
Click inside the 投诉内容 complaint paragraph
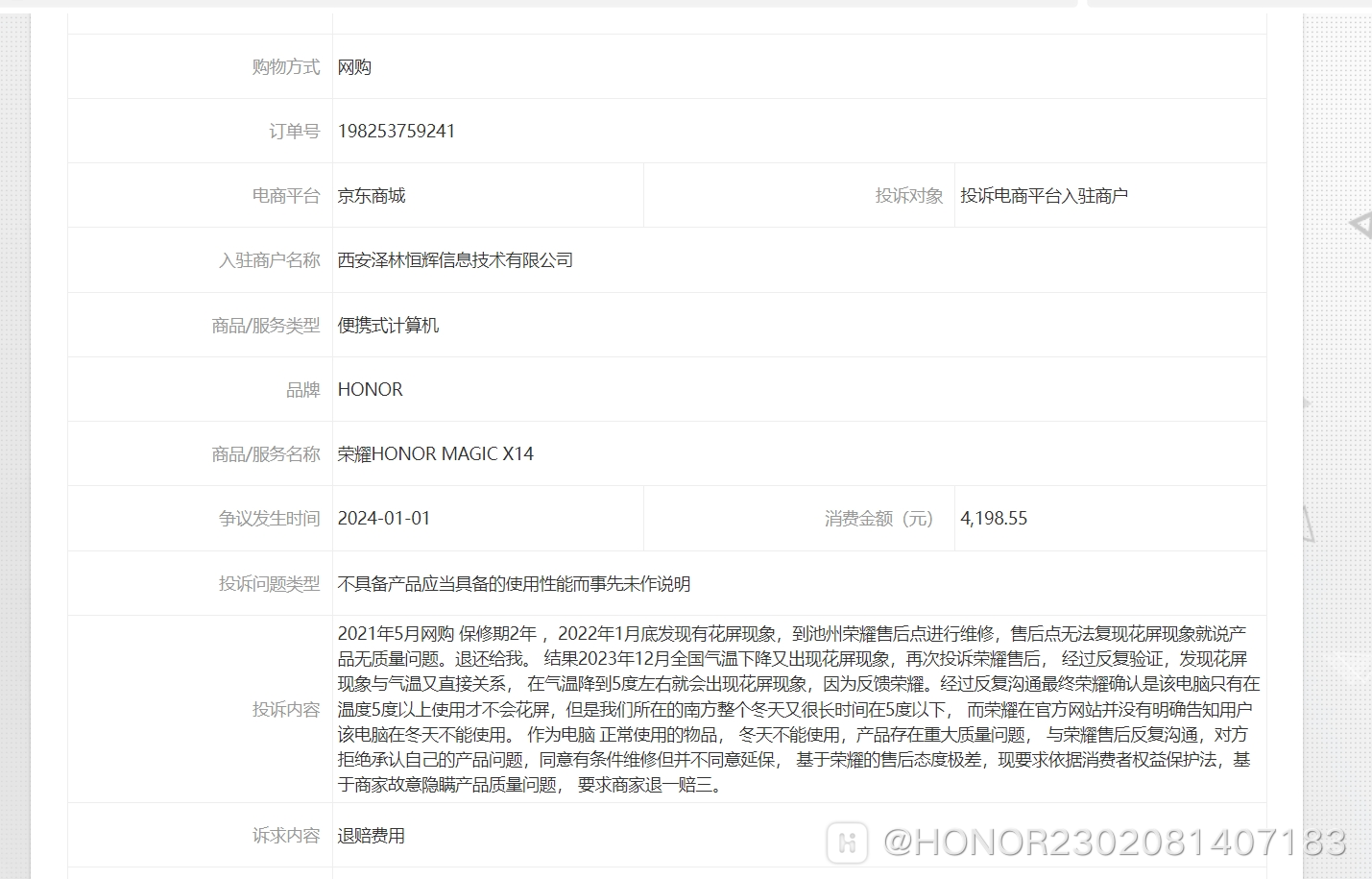tap(672, 709)
